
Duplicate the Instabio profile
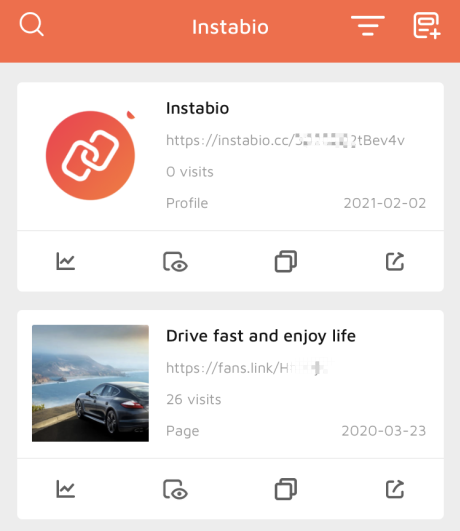click(286, 261)
